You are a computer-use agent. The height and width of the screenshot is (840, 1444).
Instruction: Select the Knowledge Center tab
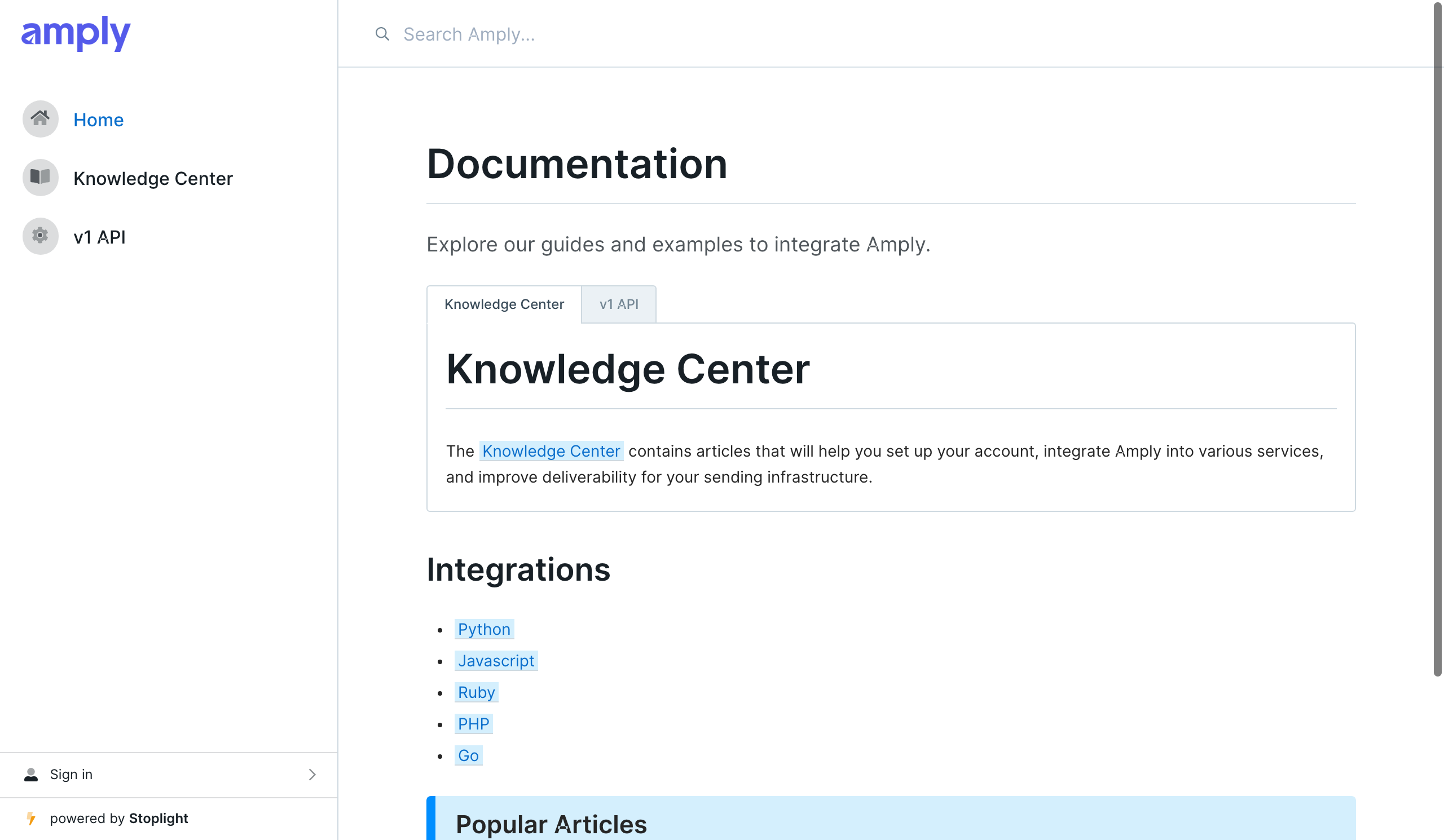(x=504, y=304)
